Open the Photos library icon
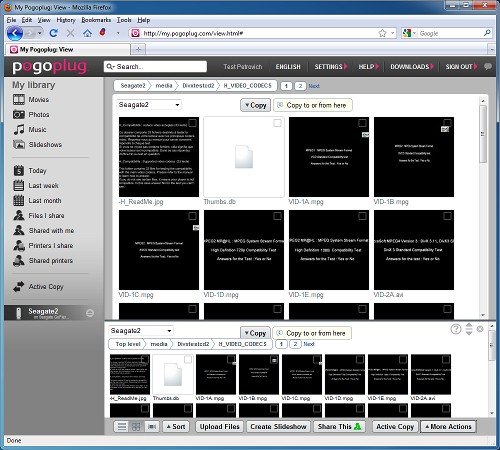Image resolution: width=500 pixels, height=450 pixels. pos(19,114)
